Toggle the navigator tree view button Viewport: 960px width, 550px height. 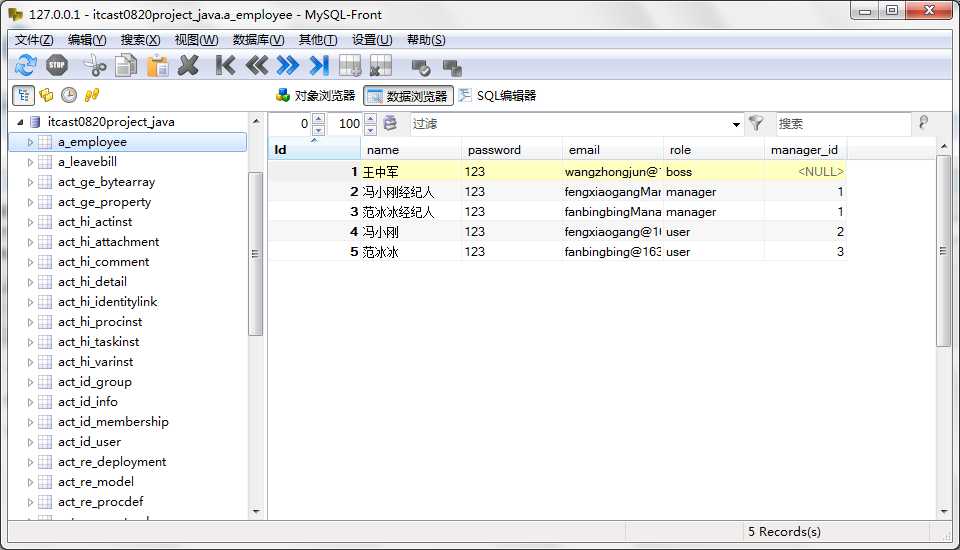pos(23,95)
